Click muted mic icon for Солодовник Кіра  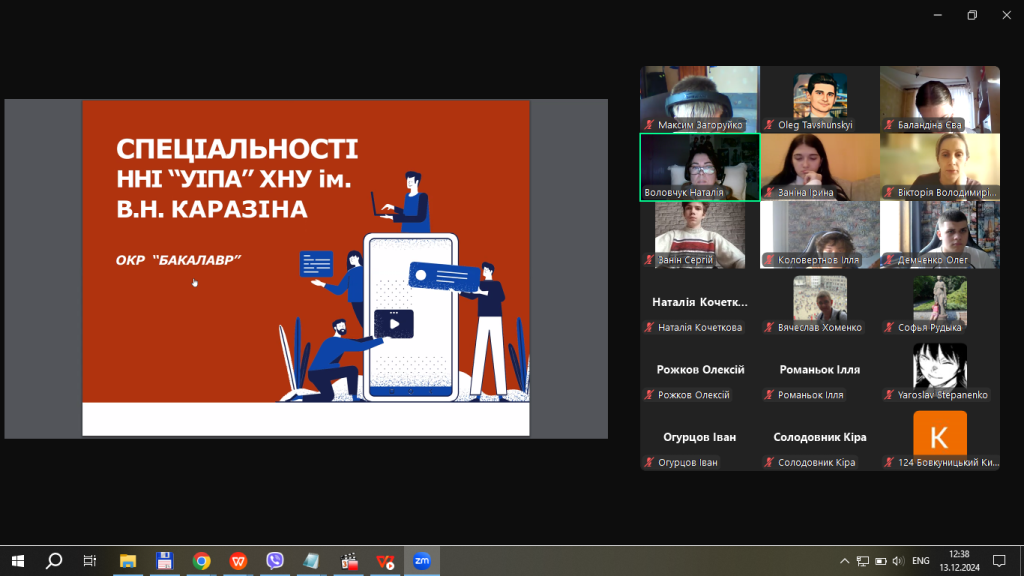pos(769,462)
